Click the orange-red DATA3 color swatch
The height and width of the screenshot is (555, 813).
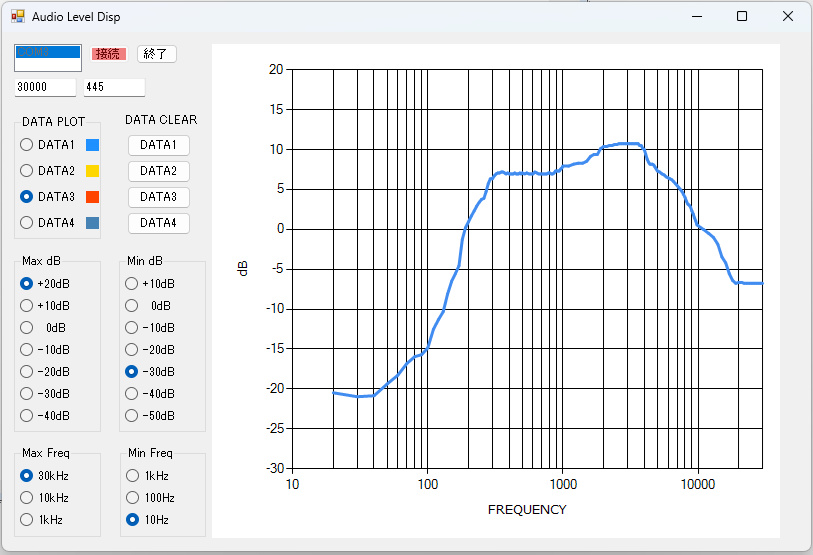pos(92,197)
